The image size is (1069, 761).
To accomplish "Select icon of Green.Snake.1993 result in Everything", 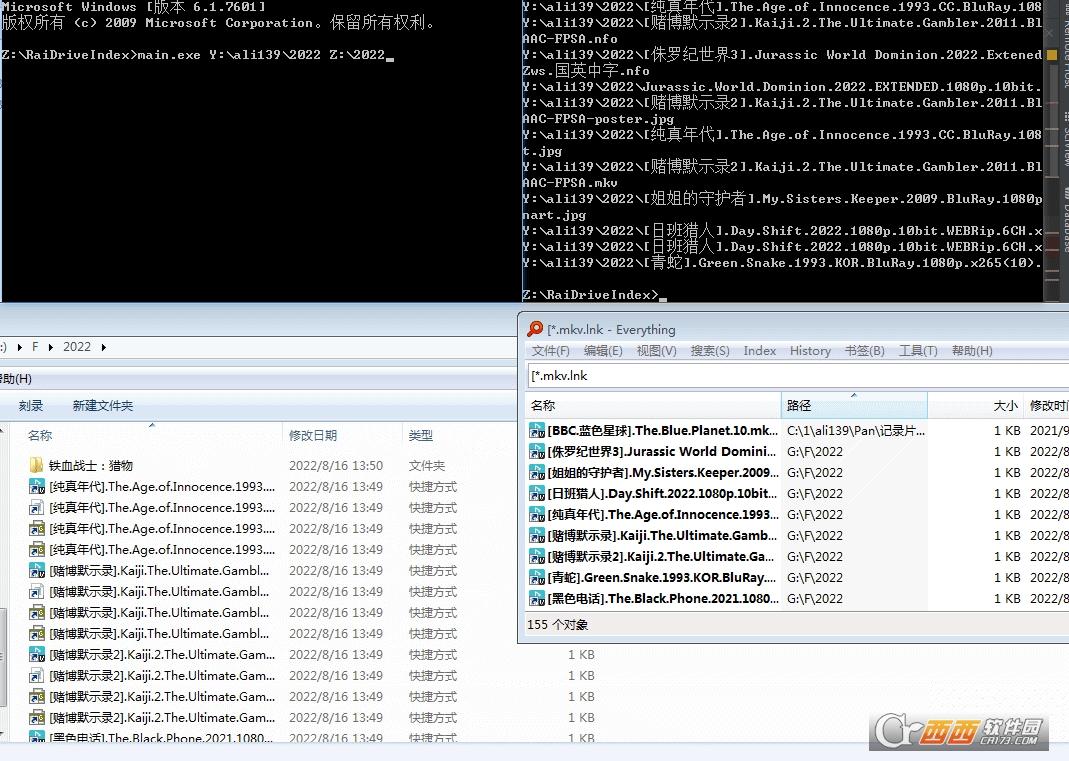I will coord(537,578).
